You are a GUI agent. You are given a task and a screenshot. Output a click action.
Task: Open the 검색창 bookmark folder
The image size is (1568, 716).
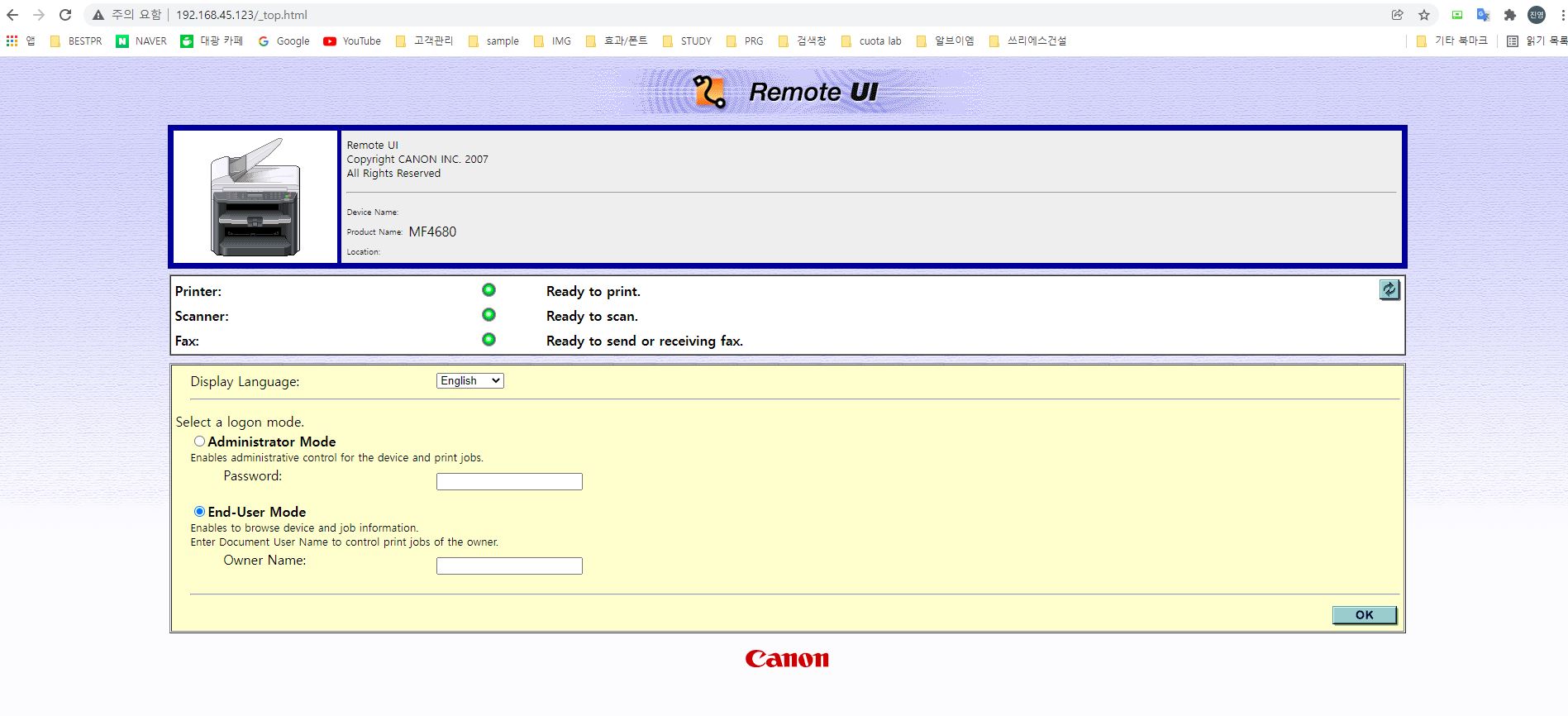coord(803,41)
